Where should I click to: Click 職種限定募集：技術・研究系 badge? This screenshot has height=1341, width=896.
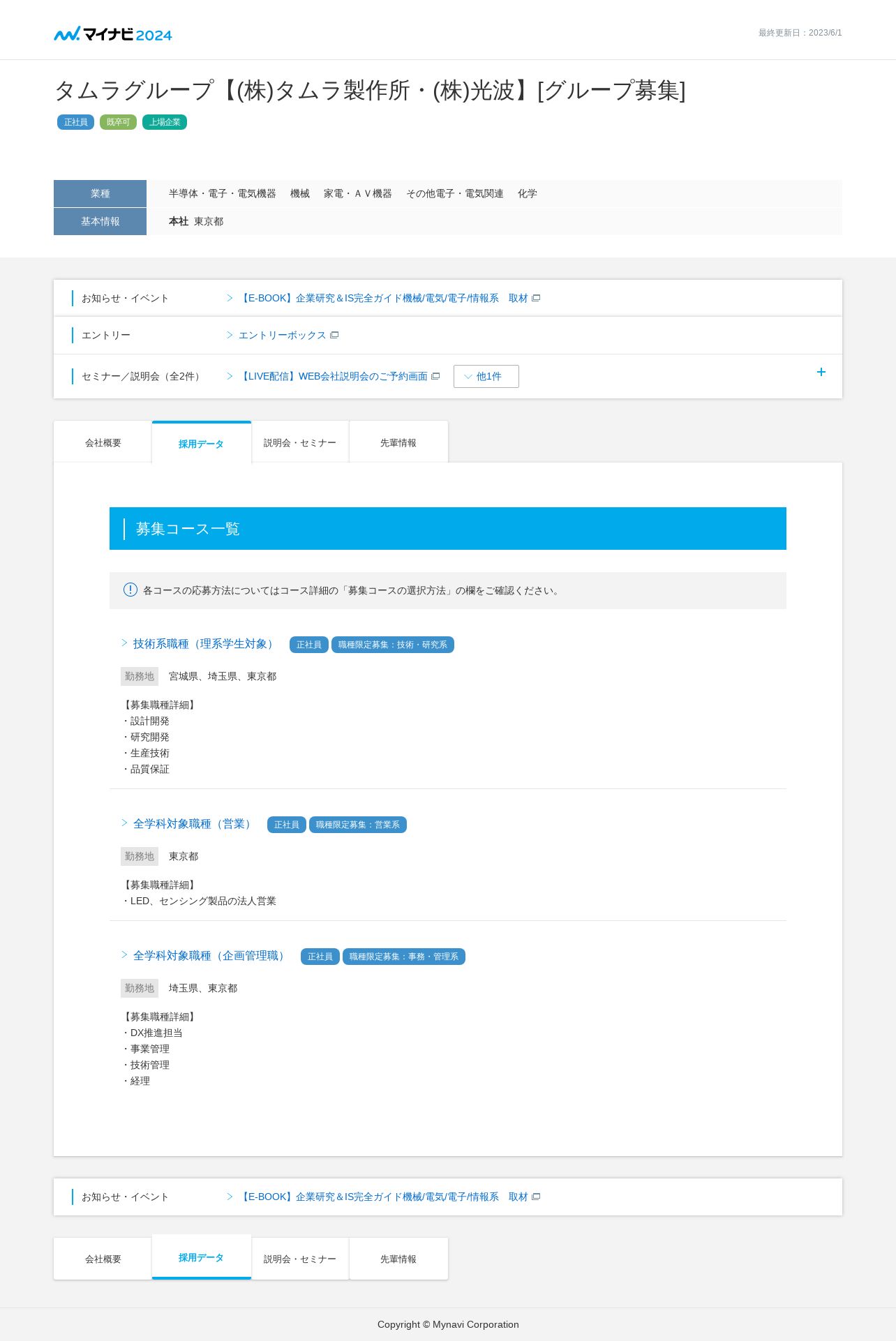click(393, 645)
